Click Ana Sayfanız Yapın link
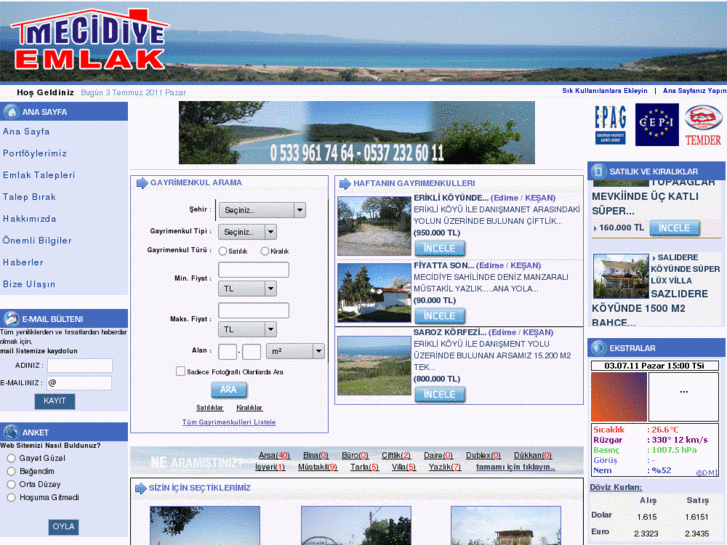The image size is (727, 545). (x=695, y=91)
